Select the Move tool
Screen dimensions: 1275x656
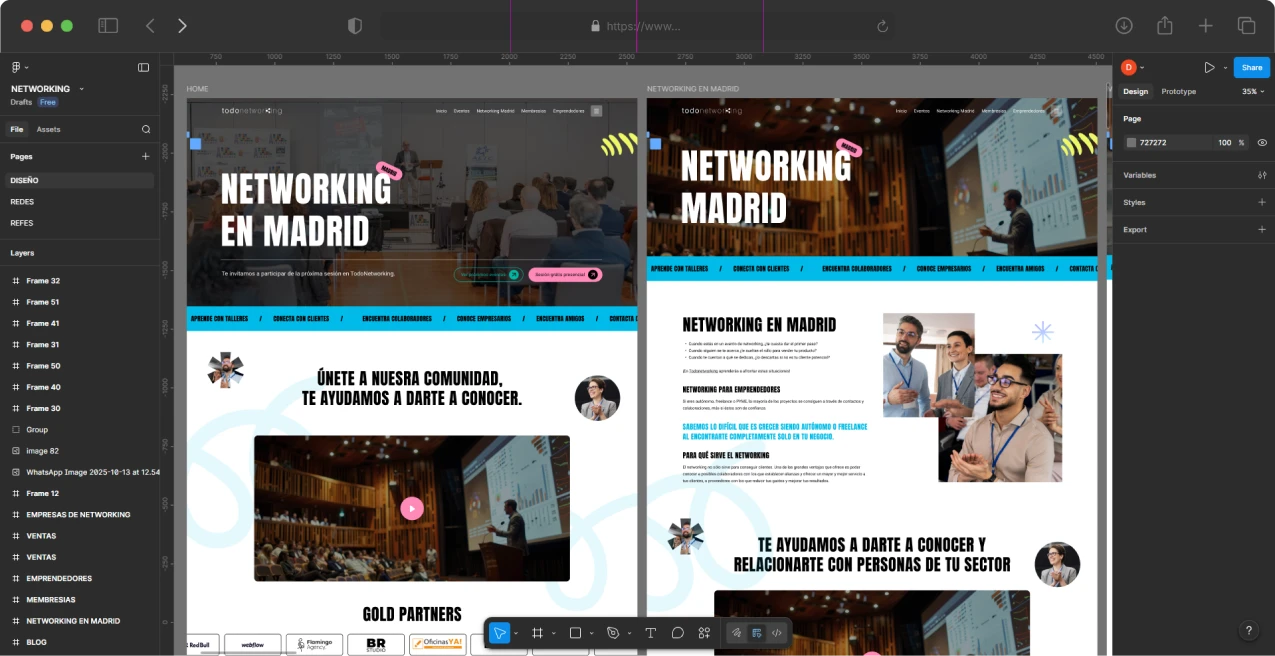point(498,632)
